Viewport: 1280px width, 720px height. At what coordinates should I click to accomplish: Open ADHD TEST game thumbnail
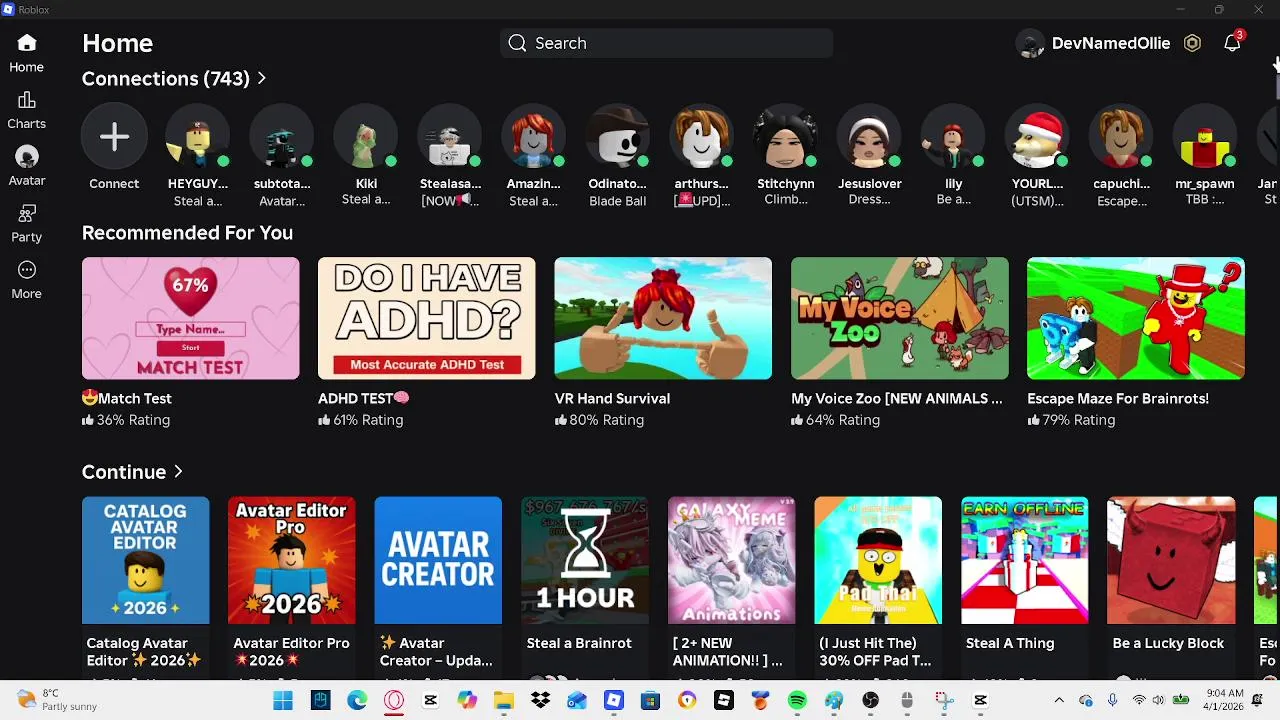point(427,319)
